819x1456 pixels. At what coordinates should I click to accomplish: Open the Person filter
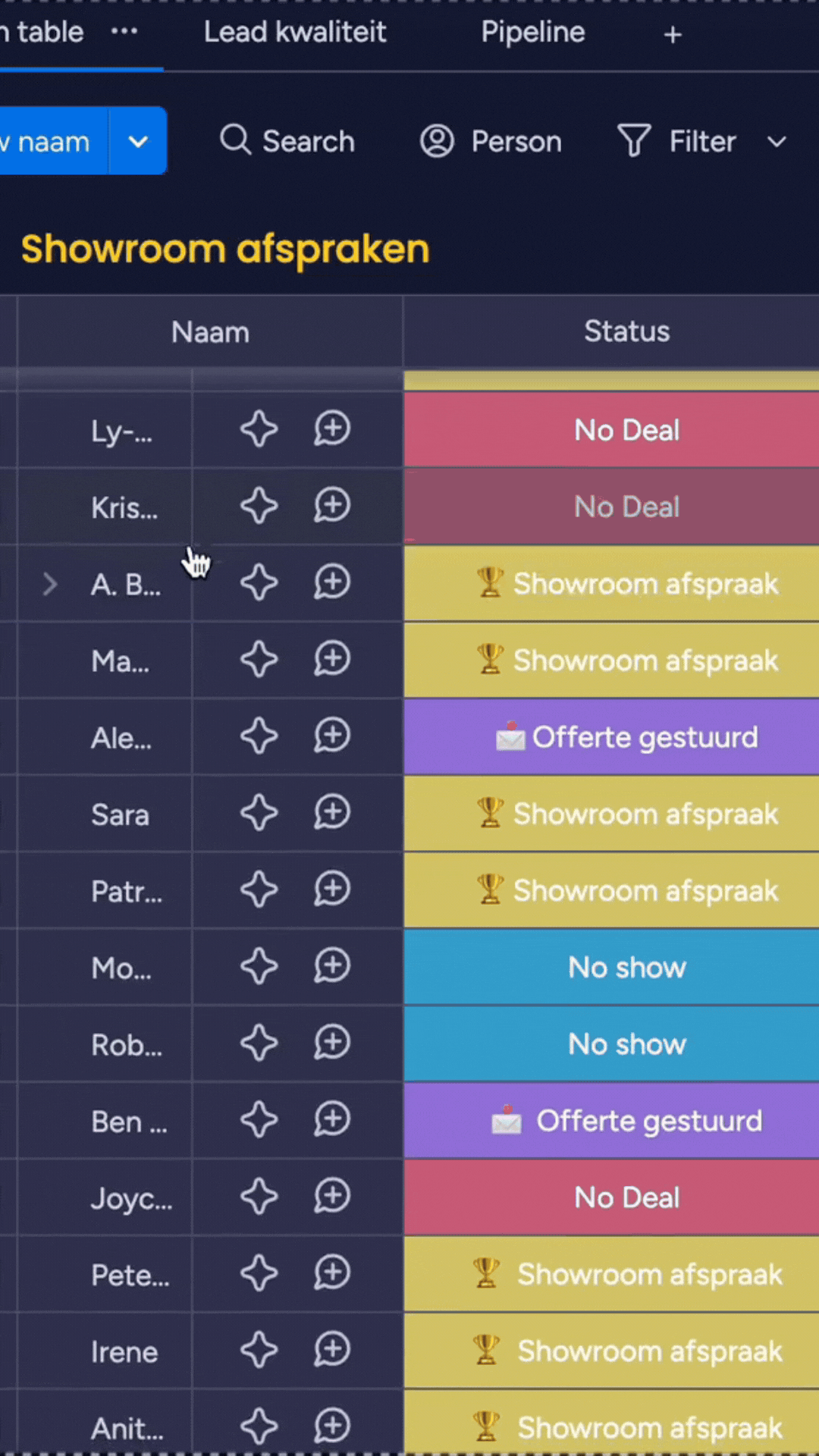click(491, 141)
